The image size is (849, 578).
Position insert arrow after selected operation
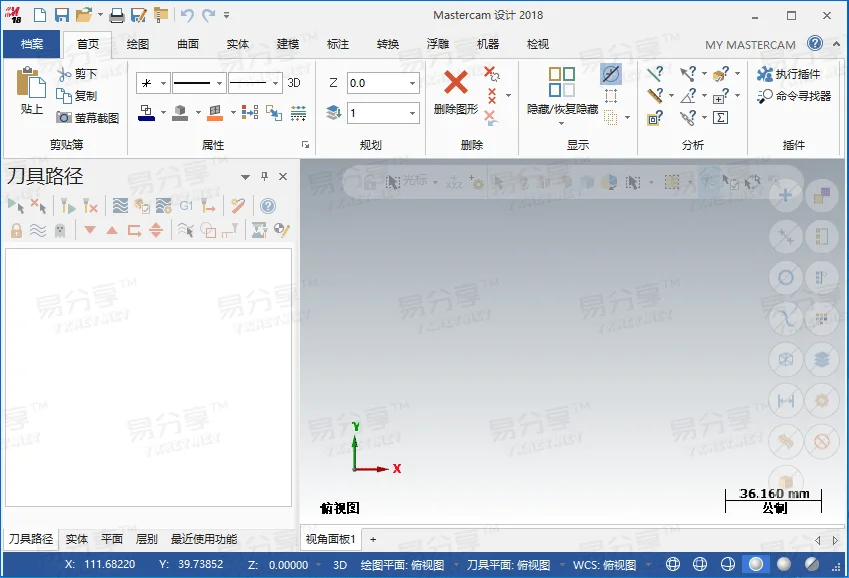pyautogui.click(x=134, y=231)
